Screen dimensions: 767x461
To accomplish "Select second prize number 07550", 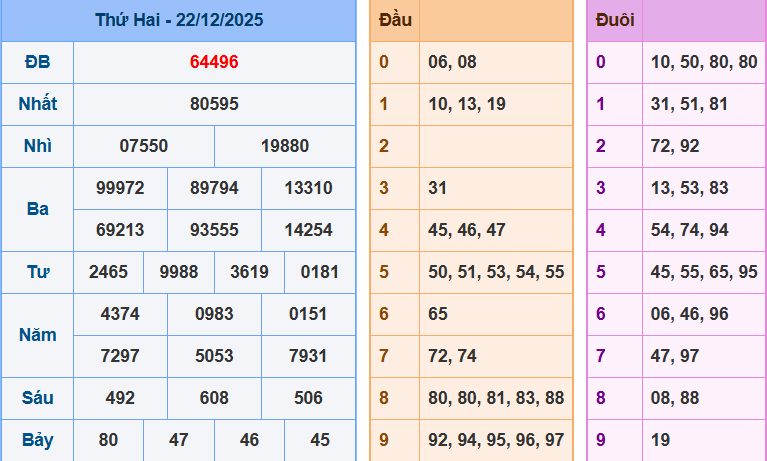I will point(144,146).
